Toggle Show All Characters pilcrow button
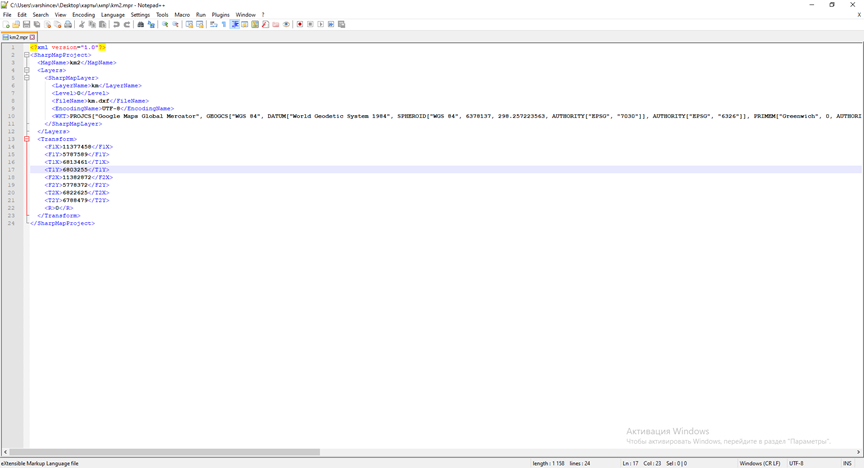 (224, 24)
